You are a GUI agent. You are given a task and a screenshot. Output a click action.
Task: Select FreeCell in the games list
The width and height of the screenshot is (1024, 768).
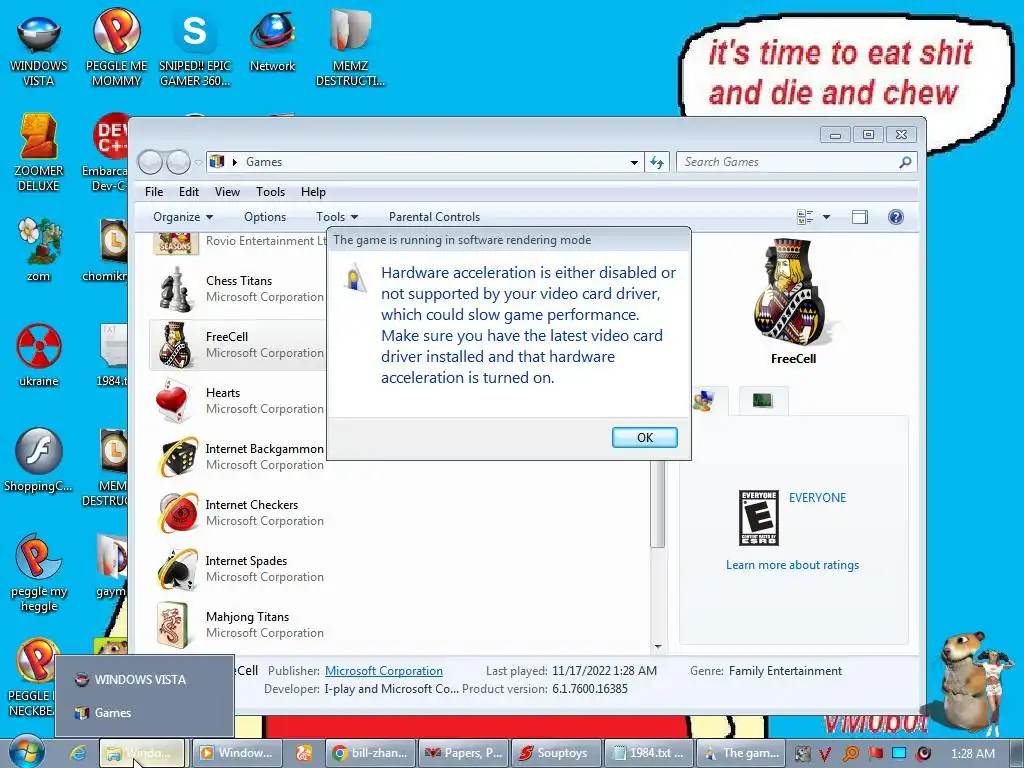238,345
